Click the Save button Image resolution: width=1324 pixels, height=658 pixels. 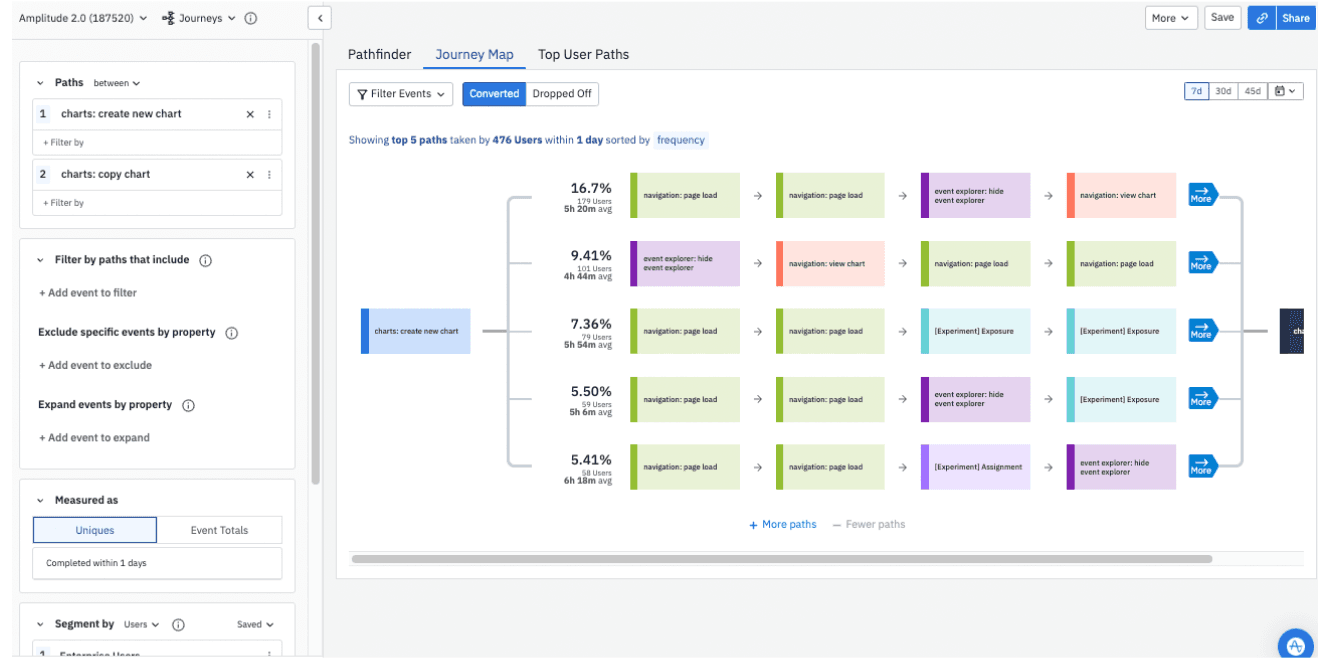point(1222,17)
